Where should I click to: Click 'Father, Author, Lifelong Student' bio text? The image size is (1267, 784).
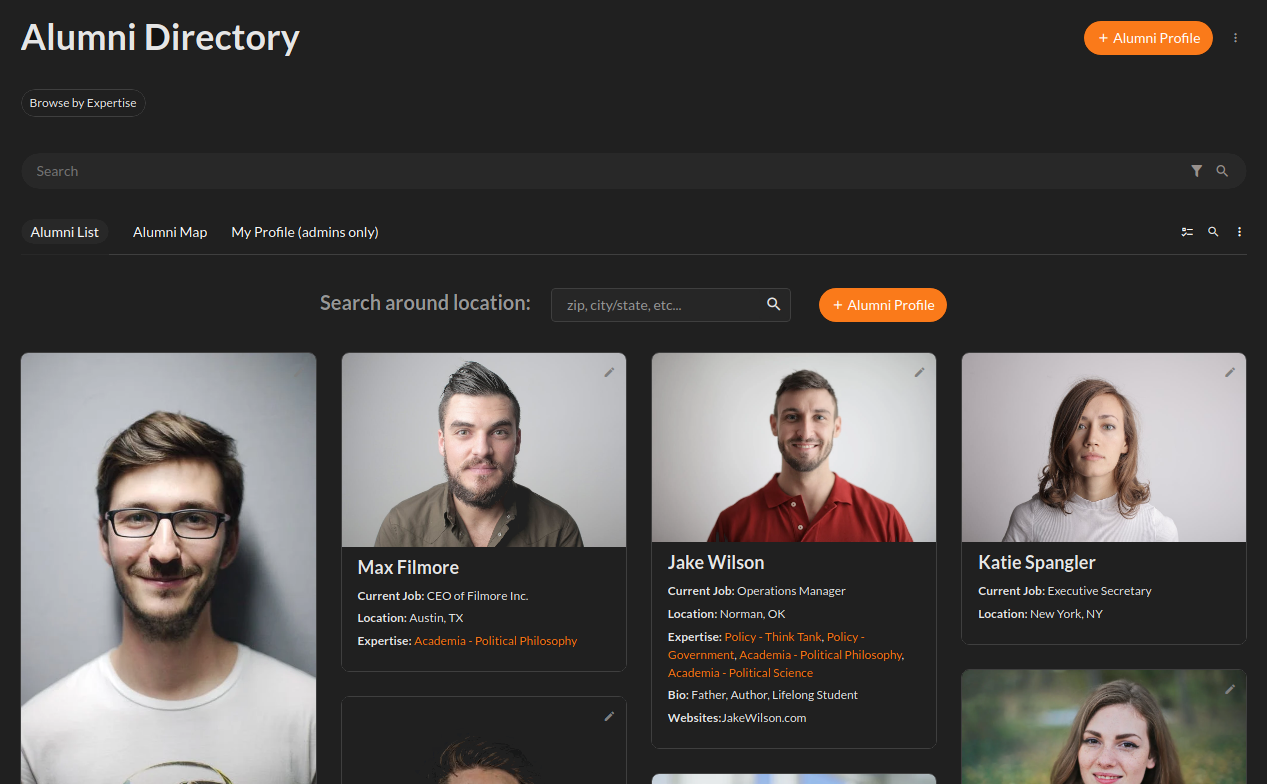[x=775, y=695]
